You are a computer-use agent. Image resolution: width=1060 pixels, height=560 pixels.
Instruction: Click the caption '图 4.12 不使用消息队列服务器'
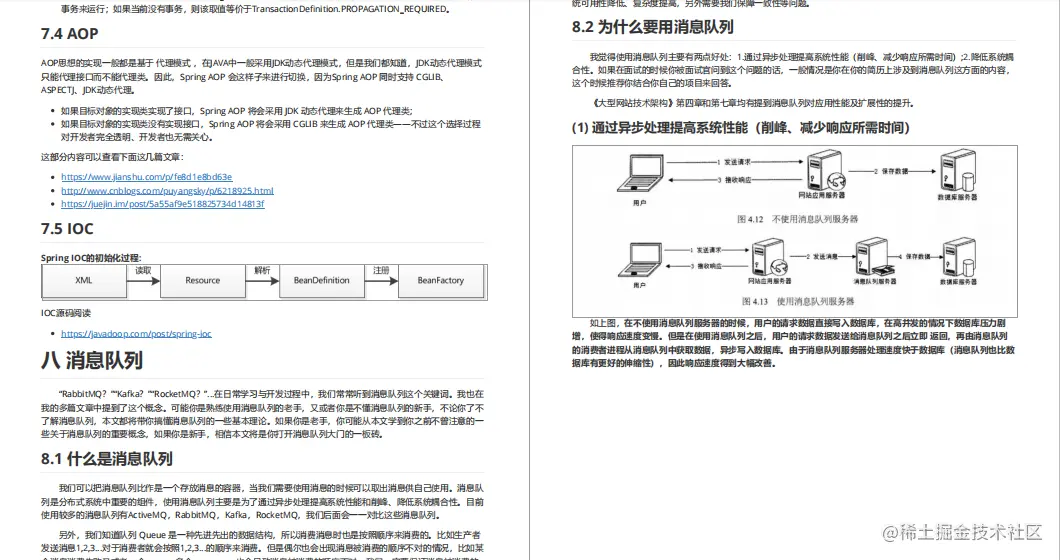pos(798,219)
